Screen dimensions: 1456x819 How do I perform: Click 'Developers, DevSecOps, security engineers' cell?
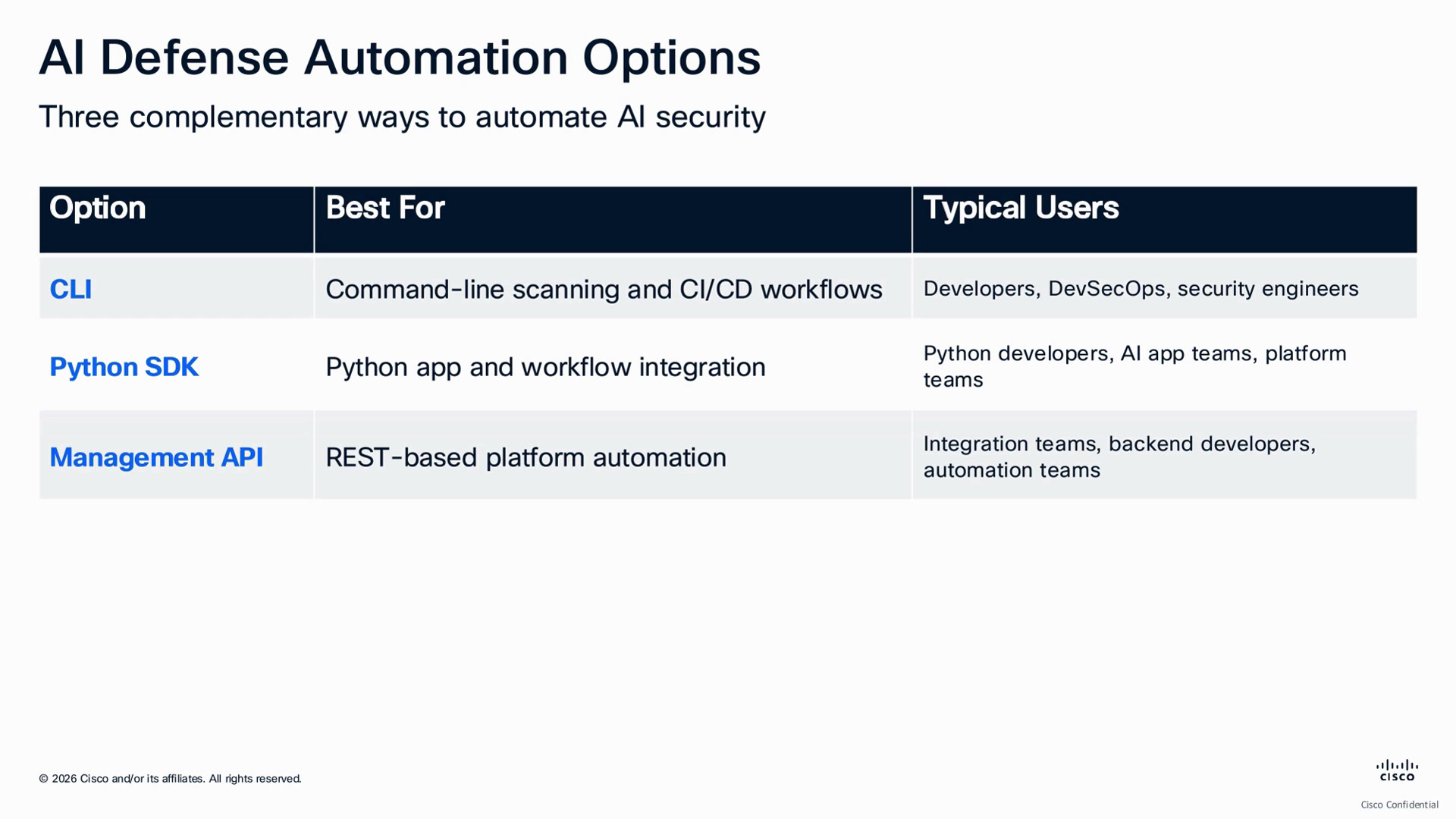(x=1165, y=288)
